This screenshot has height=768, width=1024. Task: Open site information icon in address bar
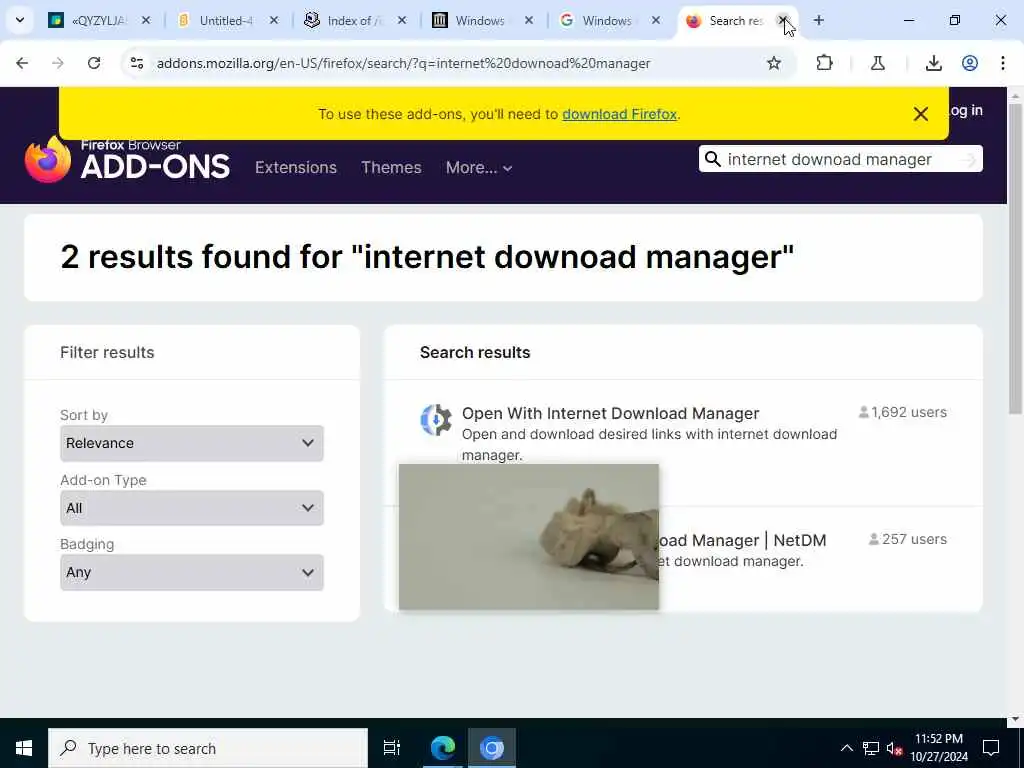[137, 63]
